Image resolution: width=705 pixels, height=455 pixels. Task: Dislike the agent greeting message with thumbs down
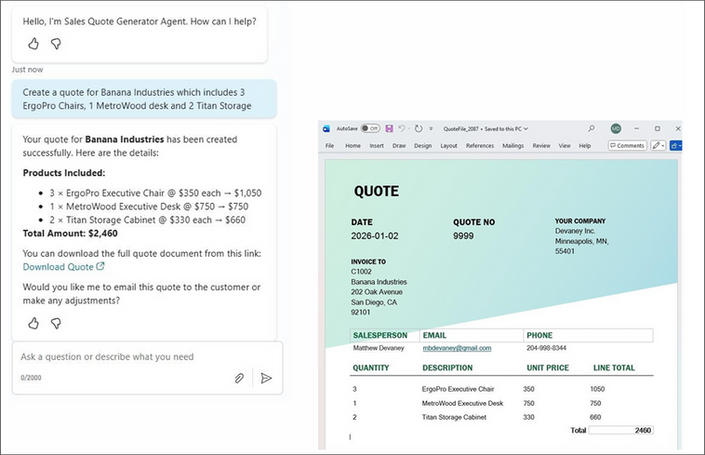56,44
